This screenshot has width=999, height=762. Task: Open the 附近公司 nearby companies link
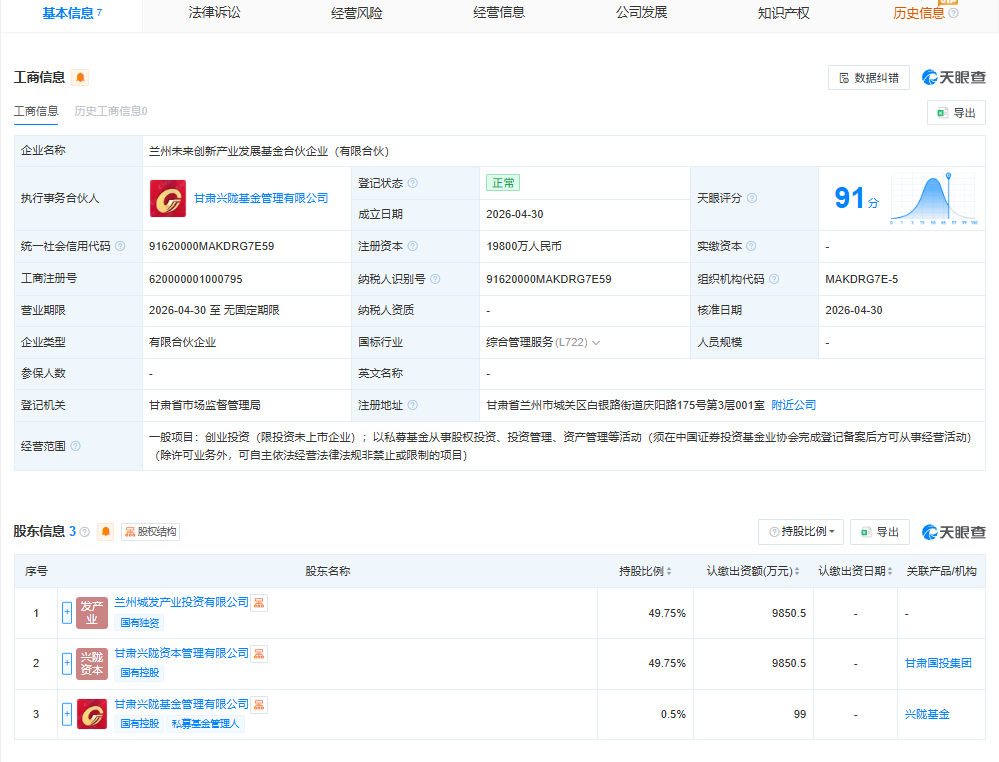click(x=793, y=405)
